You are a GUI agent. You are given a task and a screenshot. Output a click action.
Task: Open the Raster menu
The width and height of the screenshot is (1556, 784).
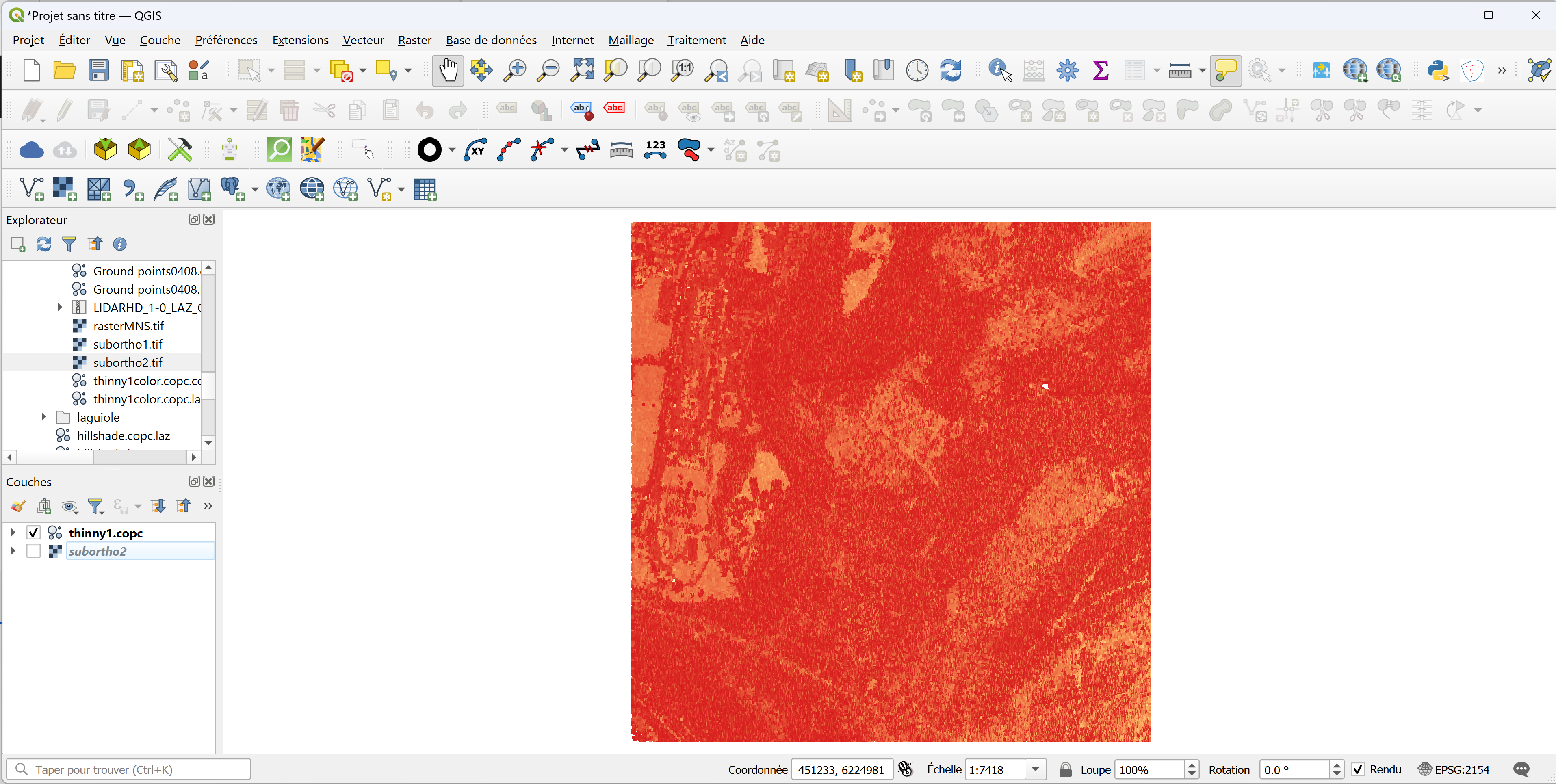[x=414, y=40]
